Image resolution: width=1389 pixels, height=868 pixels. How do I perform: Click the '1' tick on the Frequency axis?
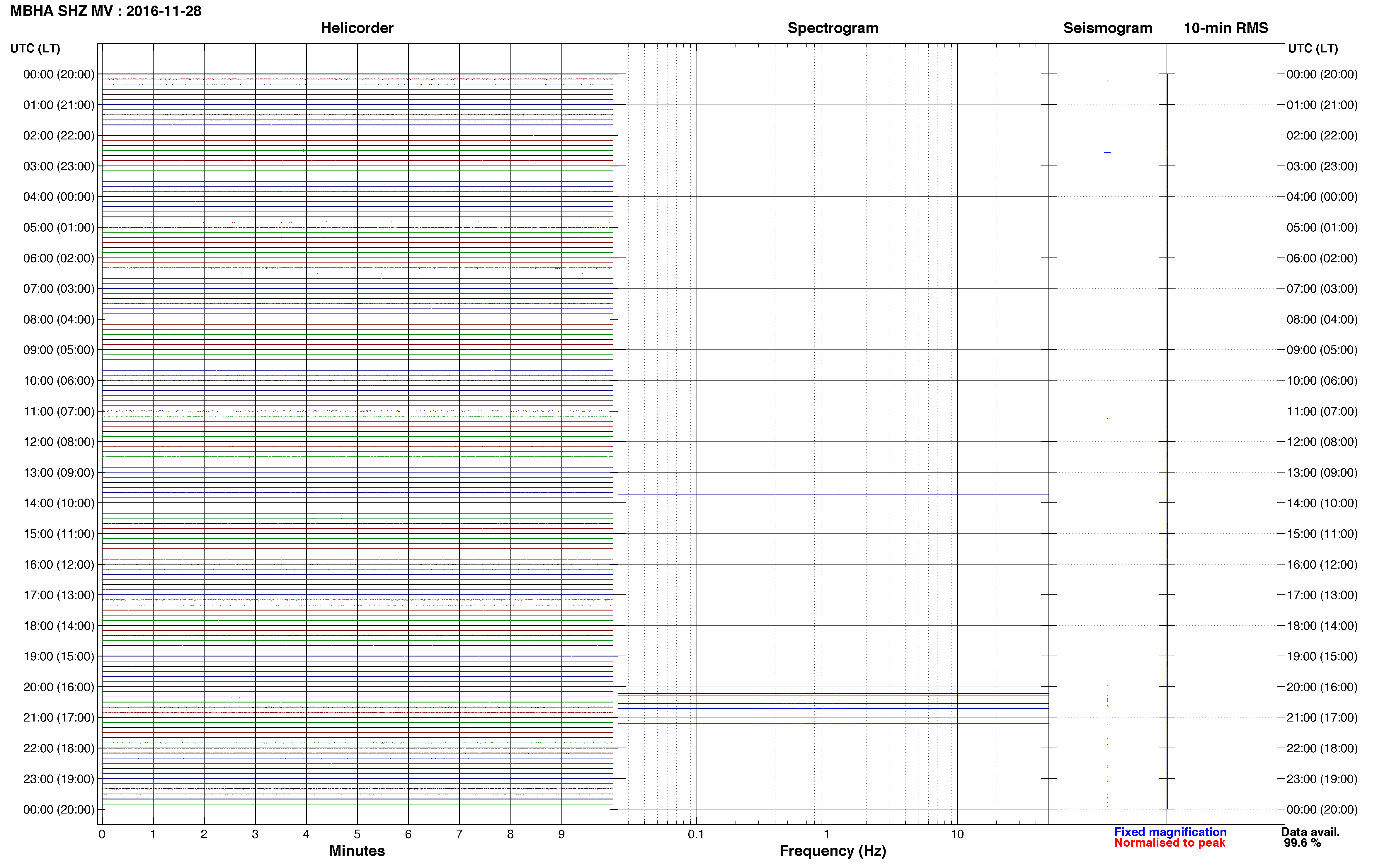point(826,834)
